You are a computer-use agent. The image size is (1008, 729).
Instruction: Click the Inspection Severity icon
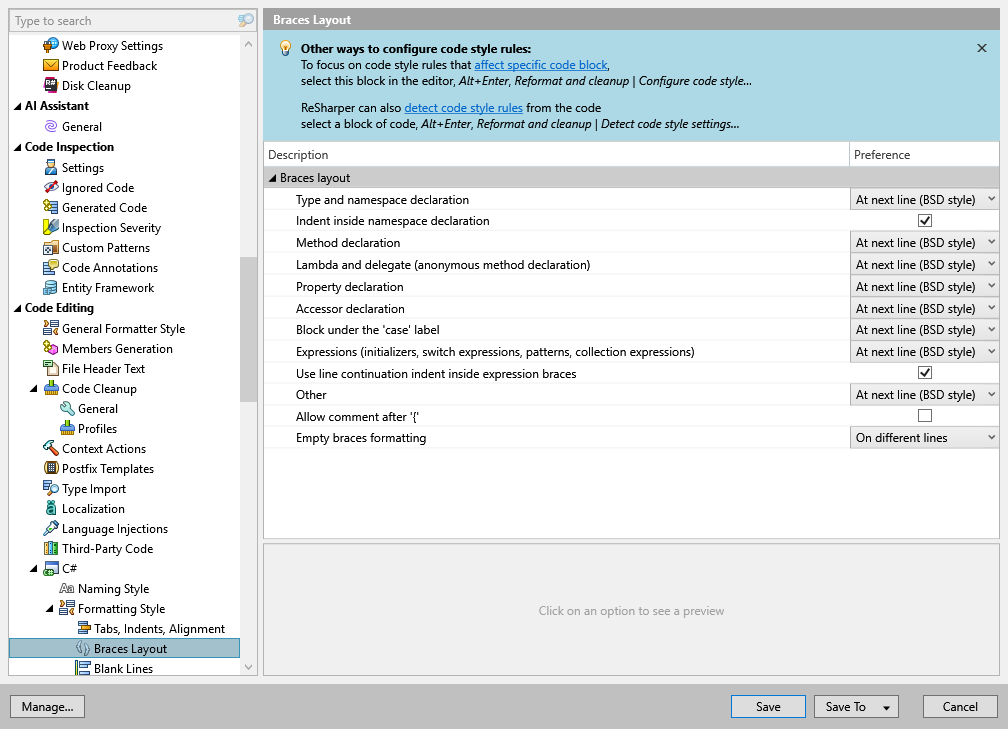pyautogui.click(x=51, y=228)
